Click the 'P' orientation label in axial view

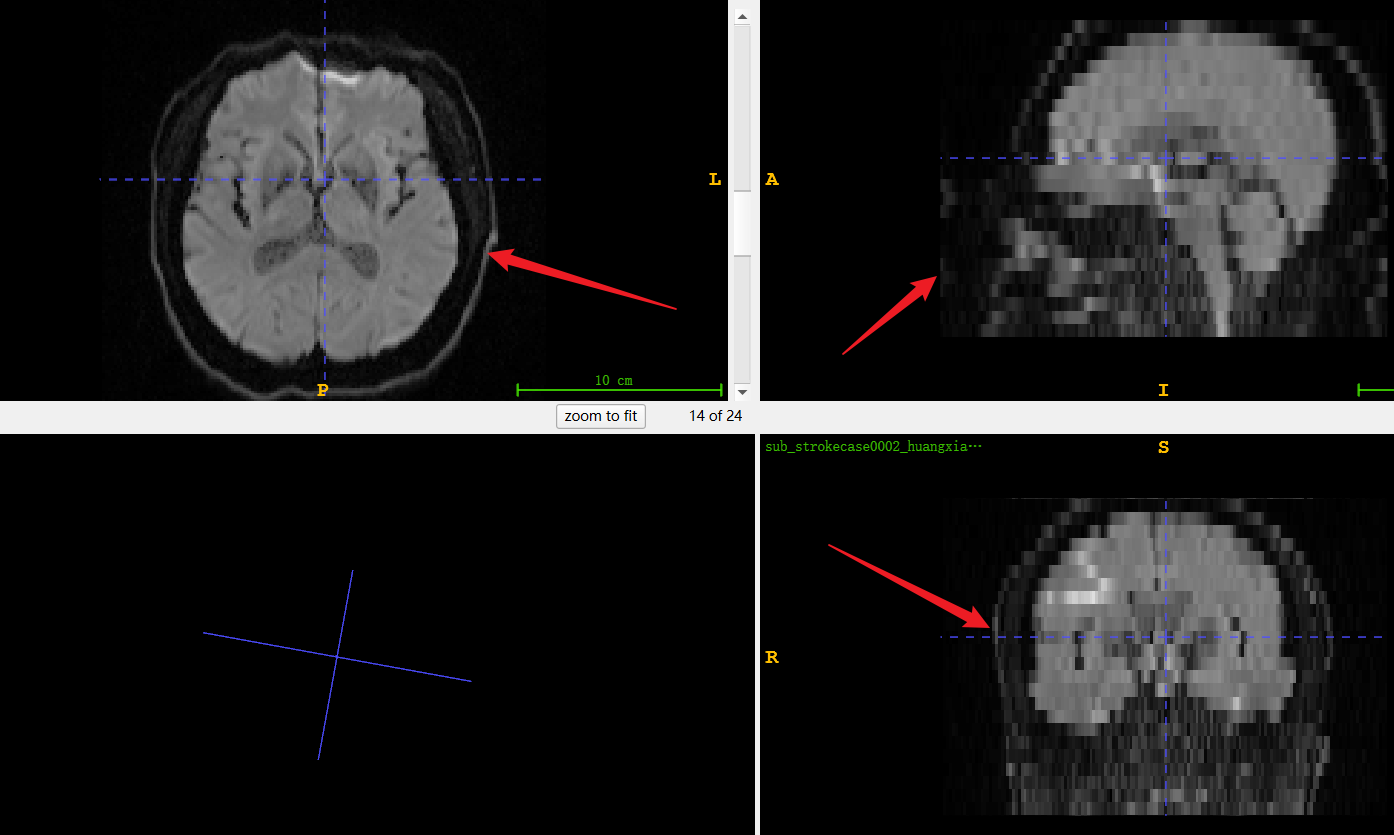[322, 390]
